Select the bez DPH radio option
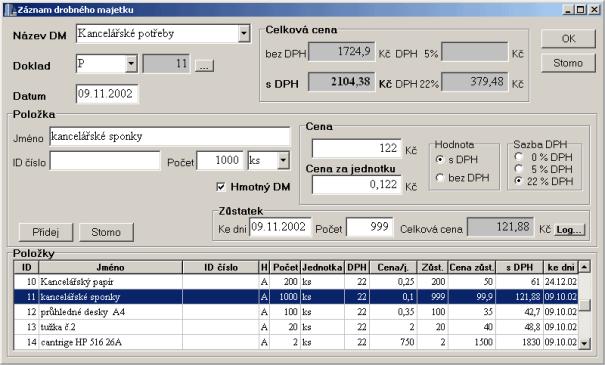This screenshot has height=365, width=605. (440, 178)
